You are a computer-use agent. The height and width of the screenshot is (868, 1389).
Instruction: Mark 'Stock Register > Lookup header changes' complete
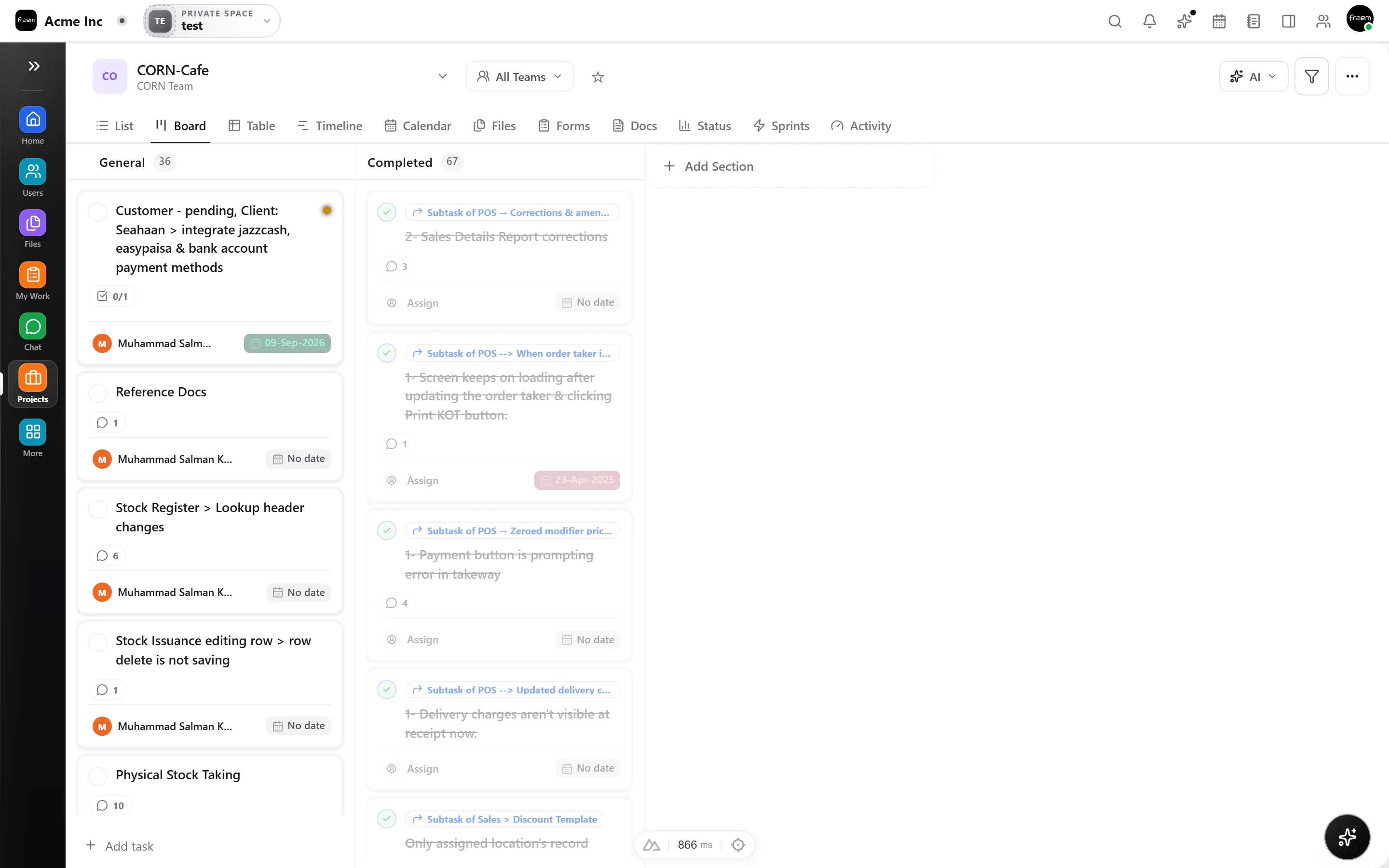point(97,509)
